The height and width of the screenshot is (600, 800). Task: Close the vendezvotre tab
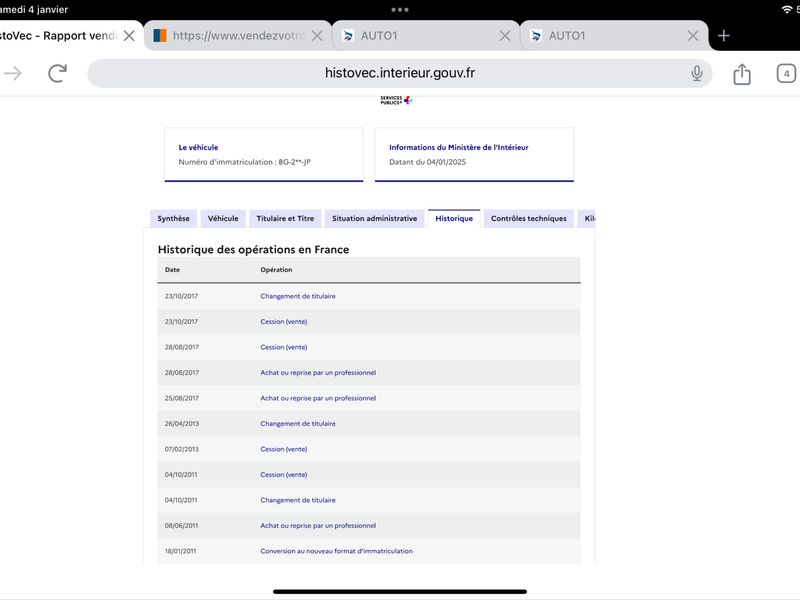coord(317,36)
